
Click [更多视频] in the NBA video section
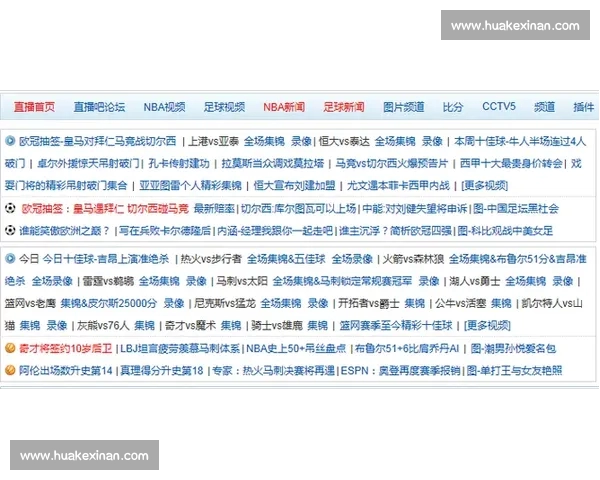click(487, 326)
